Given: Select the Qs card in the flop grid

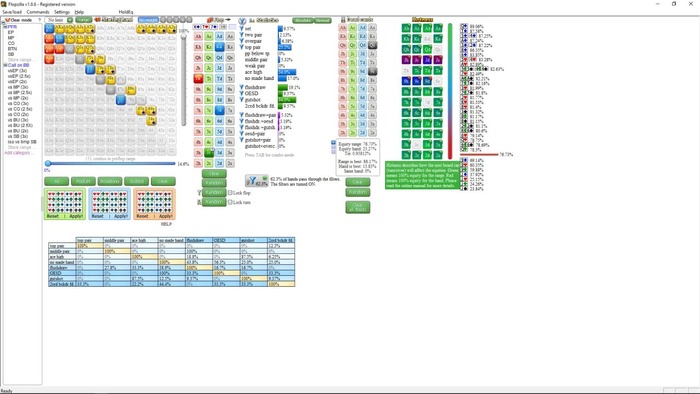Looking at the screenshot, I should [x=230, y=58].
